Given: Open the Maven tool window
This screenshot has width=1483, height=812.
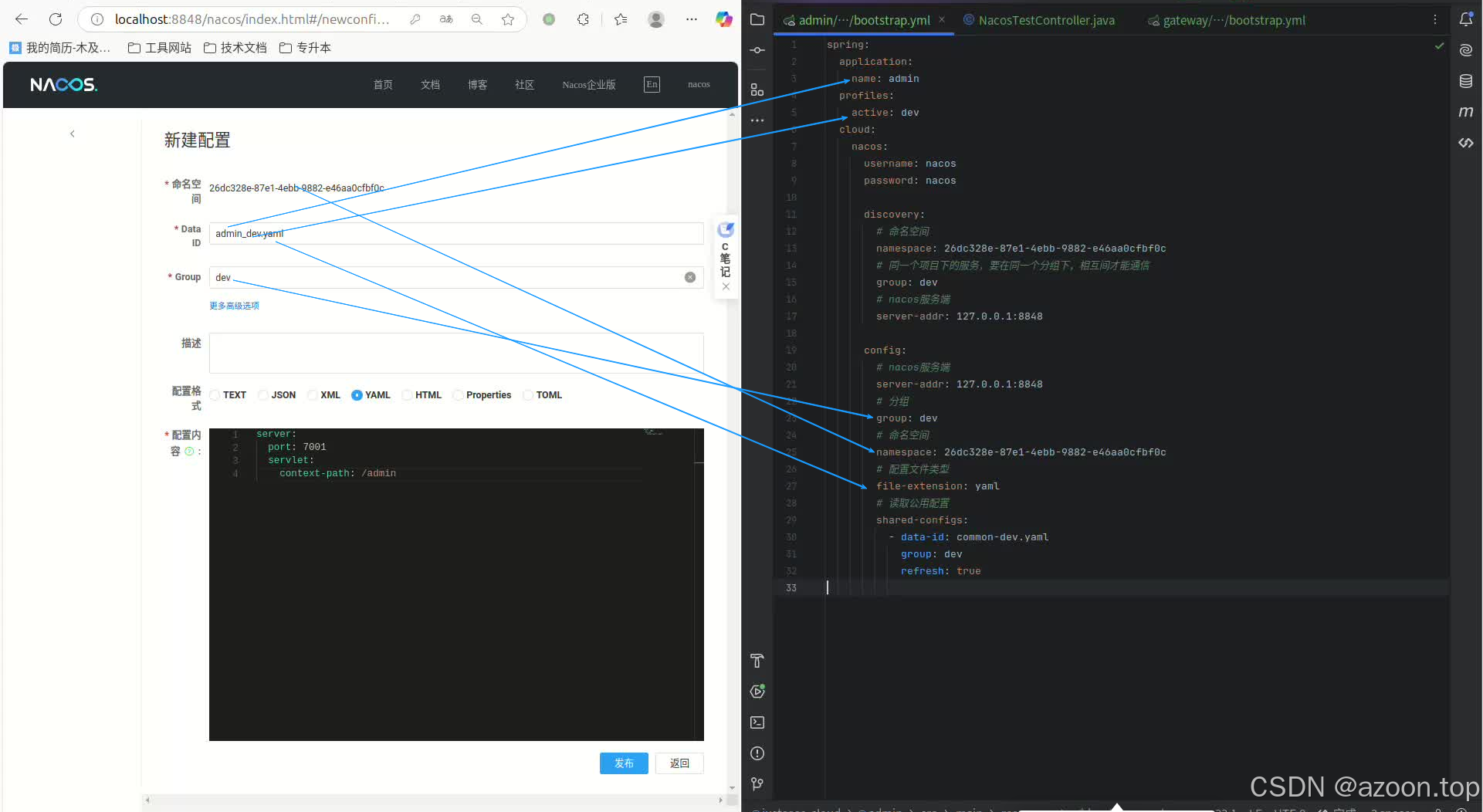Looking at the screenshot, I should coord(1466,112).
